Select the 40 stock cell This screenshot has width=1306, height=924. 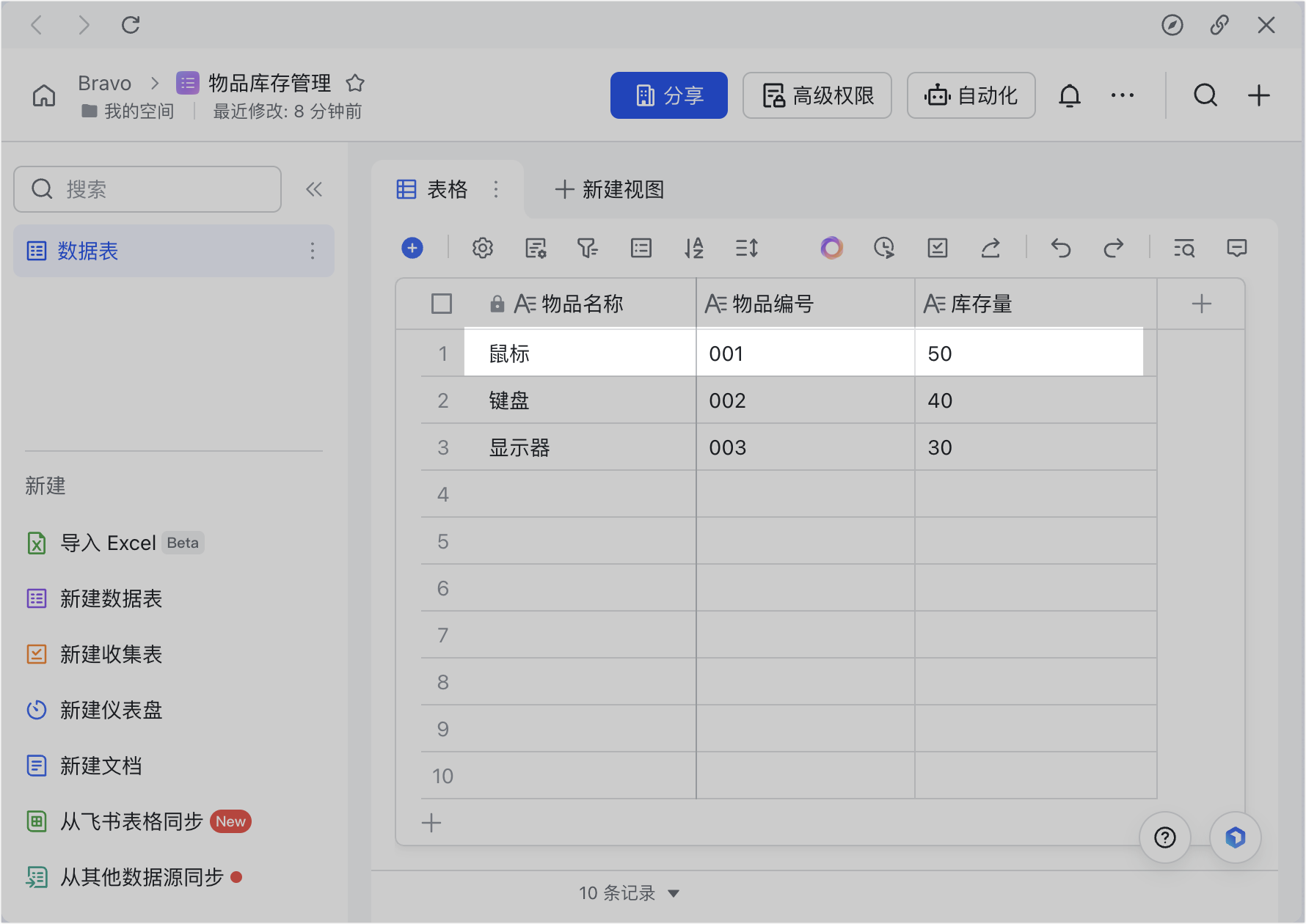pyautogui.click(x=1036, y=400)
